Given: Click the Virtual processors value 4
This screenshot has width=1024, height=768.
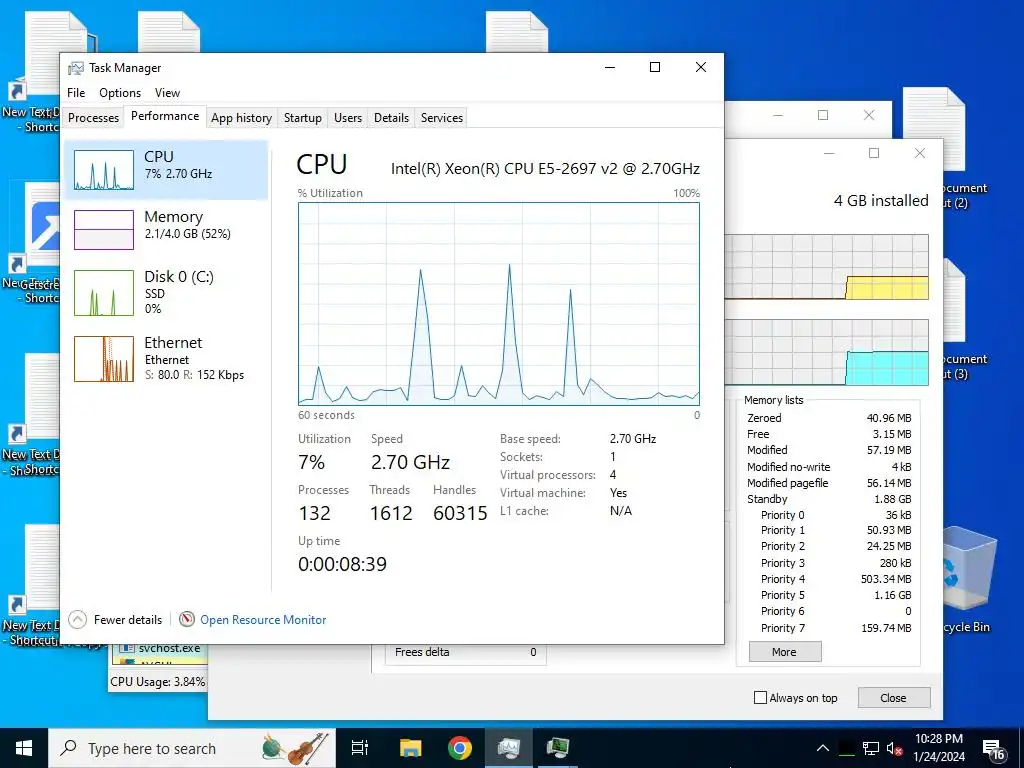Looking at the screenshot, I should pos(613,475).
